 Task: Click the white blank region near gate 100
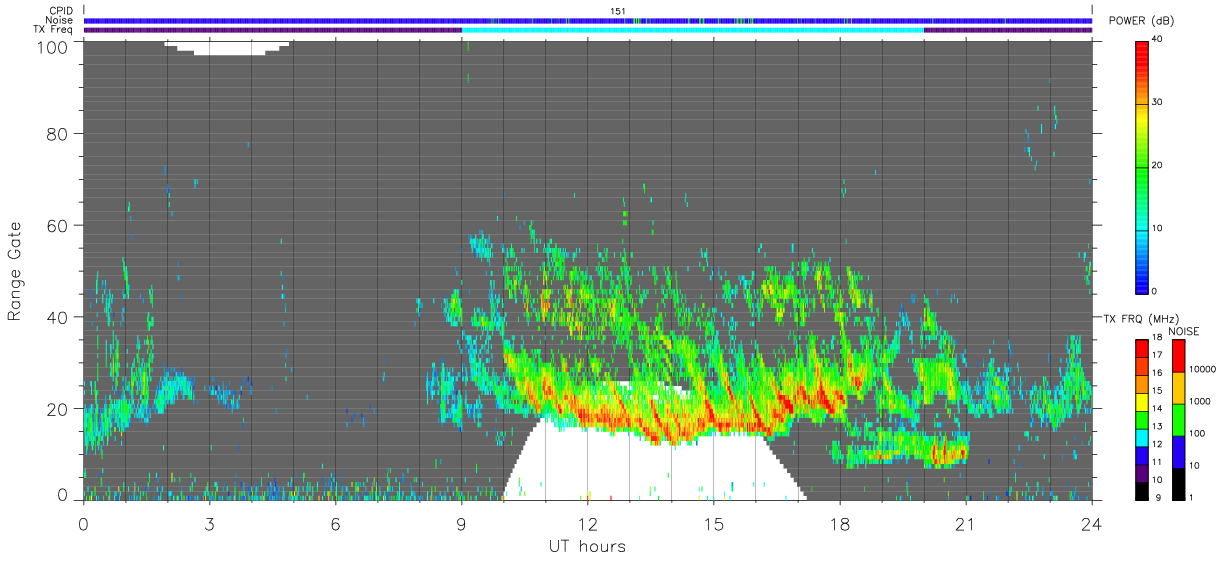point(228,46)
